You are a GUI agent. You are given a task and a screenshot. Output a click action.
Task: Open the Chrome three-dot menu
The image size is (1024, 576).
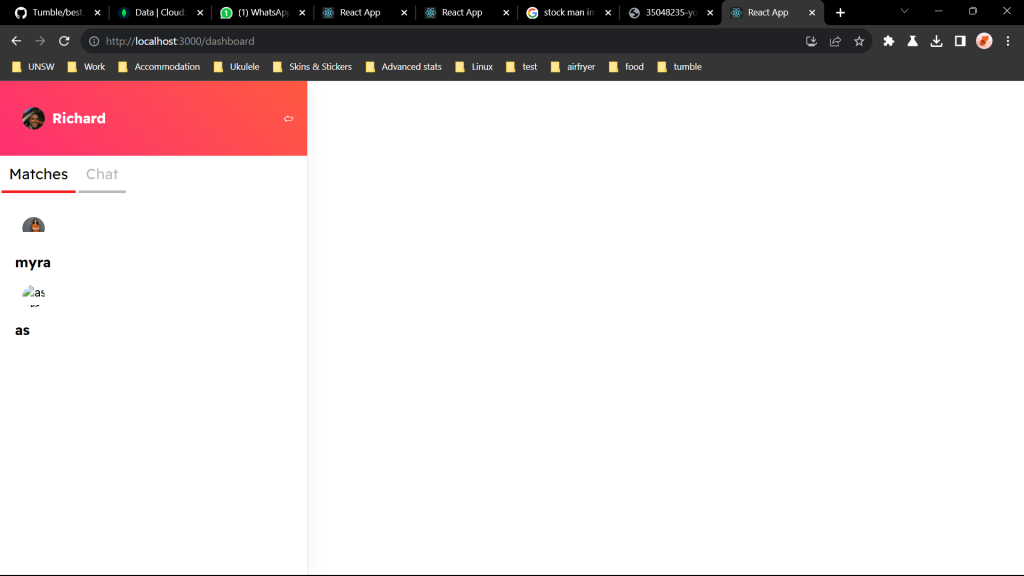1008,41
